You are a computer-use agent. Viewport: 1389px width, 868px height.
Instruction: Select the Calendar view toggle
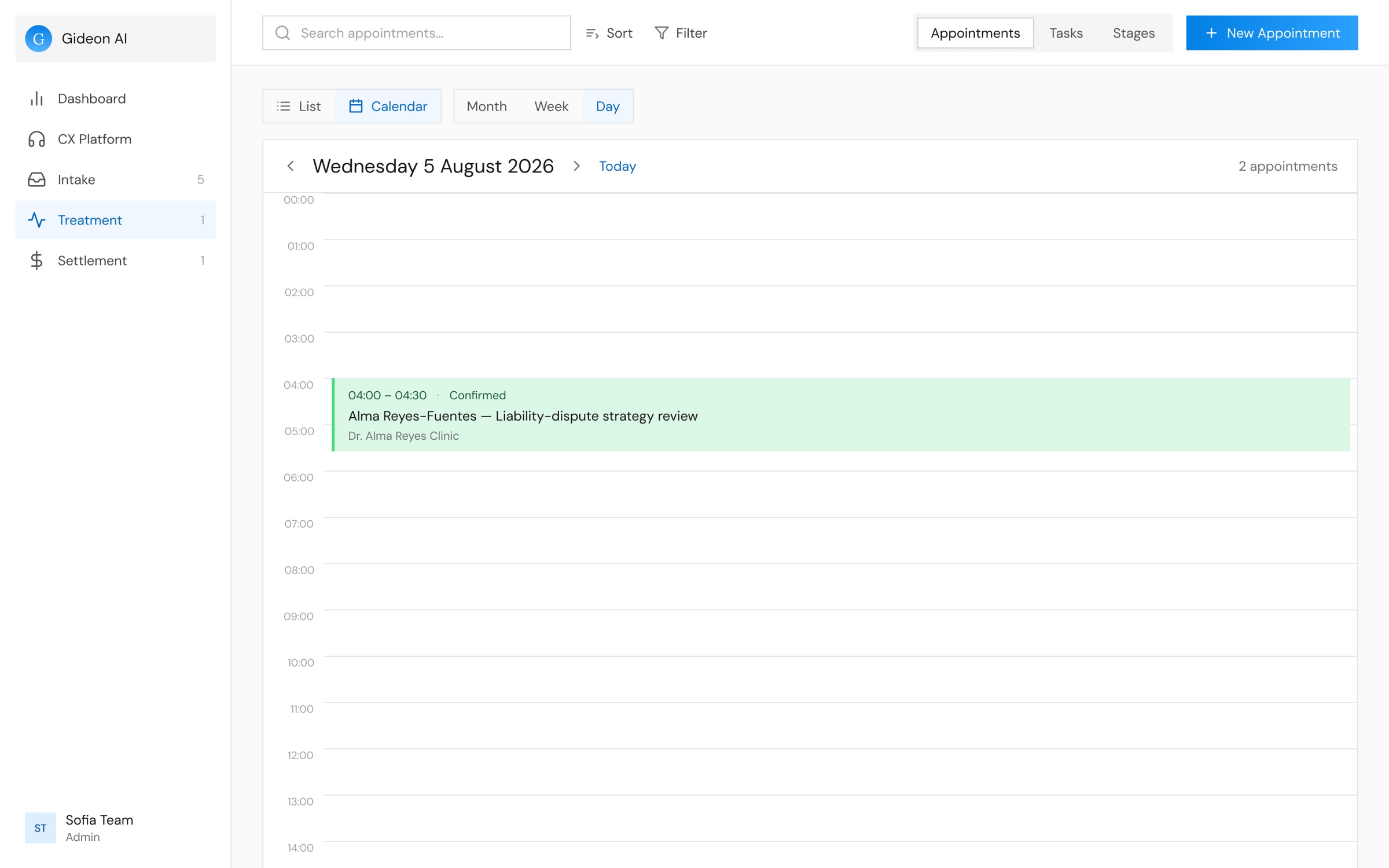[388, 106]
